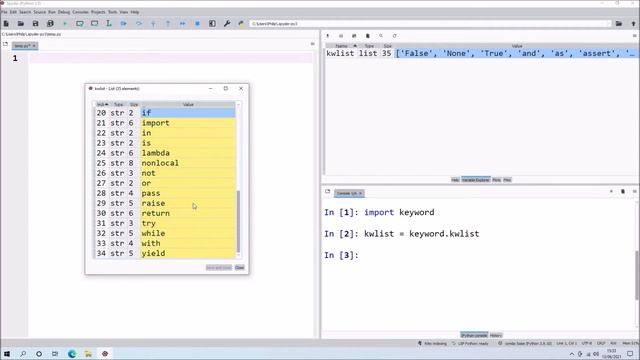Interrupt the kernel in the console pane
The width and height of the screenshot is (640, 360).
pos(611,191)
